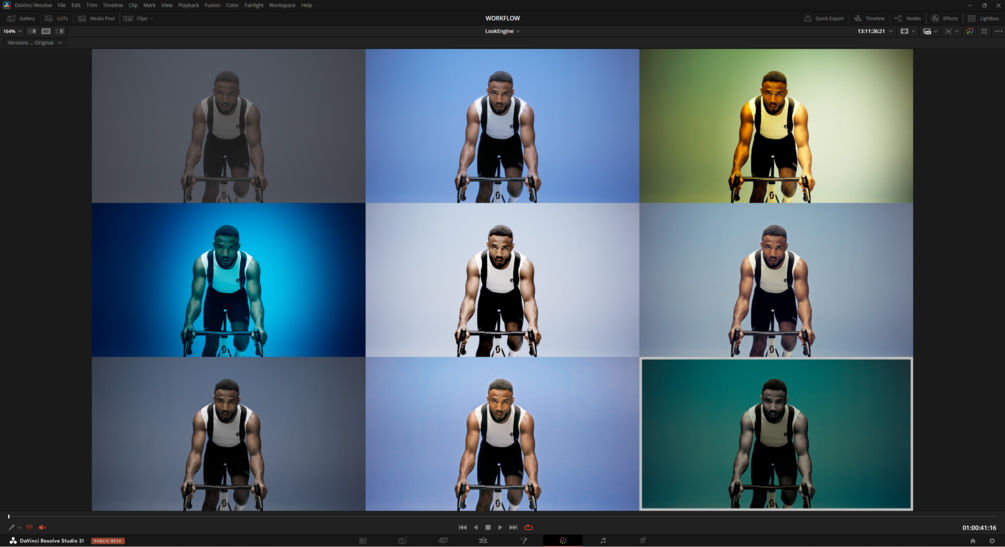Go to the Deliver page rocket icon

(642, 541)
